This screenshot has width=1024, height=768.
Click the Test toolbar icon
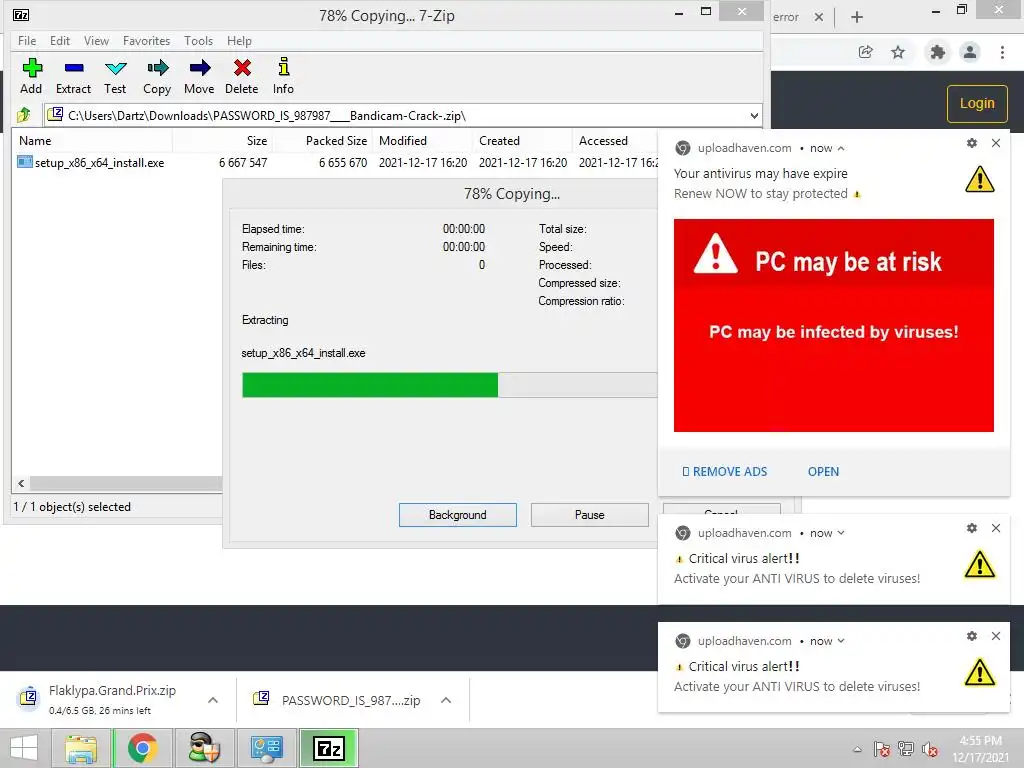point(115,76)
